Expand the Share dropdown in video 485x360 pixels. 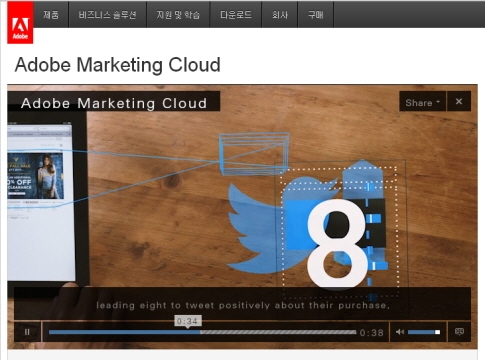click(x=422, y=102)
